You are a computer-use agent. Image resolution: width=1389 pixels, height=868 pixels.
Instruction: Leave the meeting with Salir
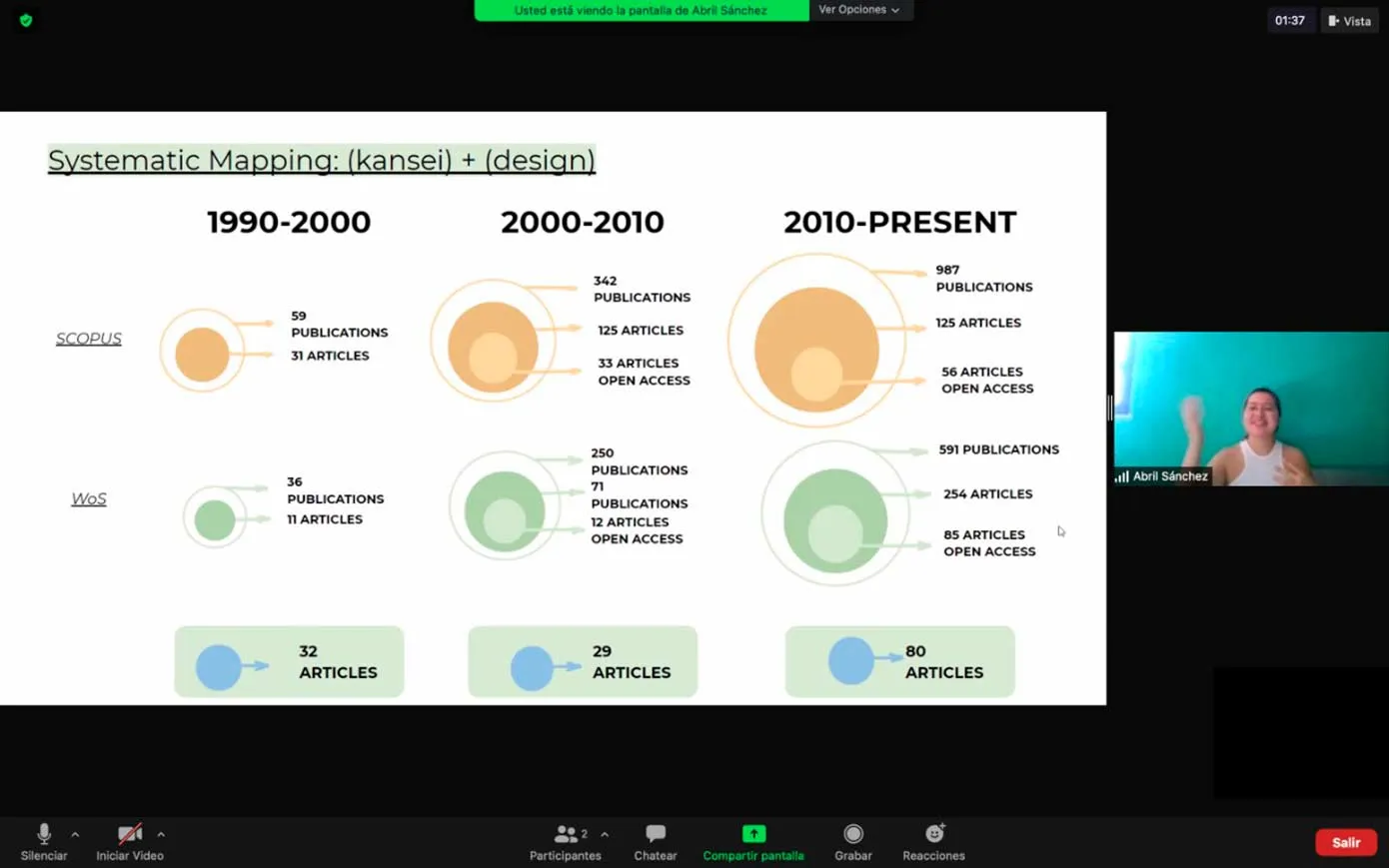point(1345,843)
